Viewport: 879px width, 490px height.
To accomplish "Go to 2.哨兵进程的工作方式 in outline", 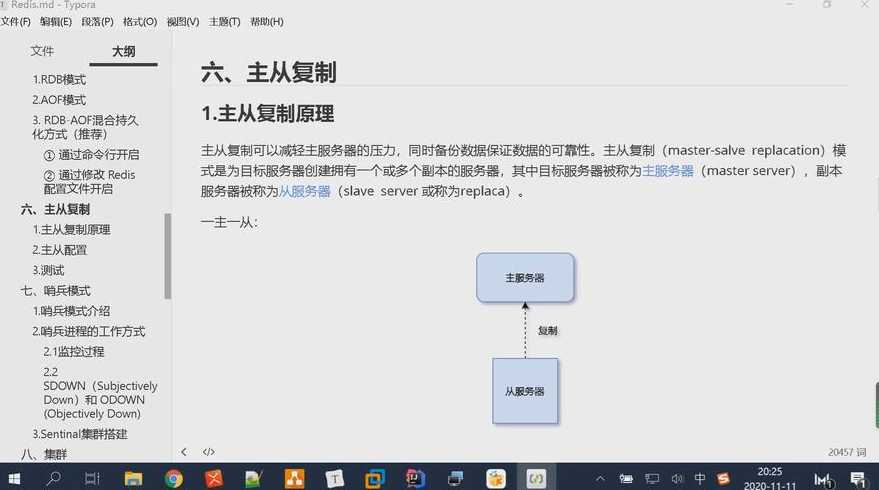I will (x=89, y=331).
